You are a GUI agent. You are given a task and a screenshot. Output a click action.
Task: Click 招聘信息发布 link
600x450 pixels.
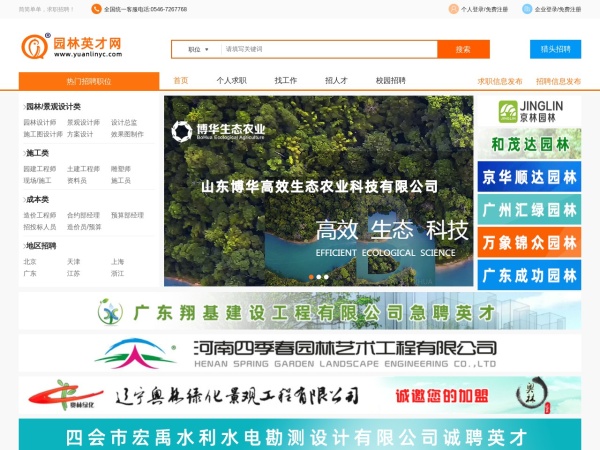point(558,81)
